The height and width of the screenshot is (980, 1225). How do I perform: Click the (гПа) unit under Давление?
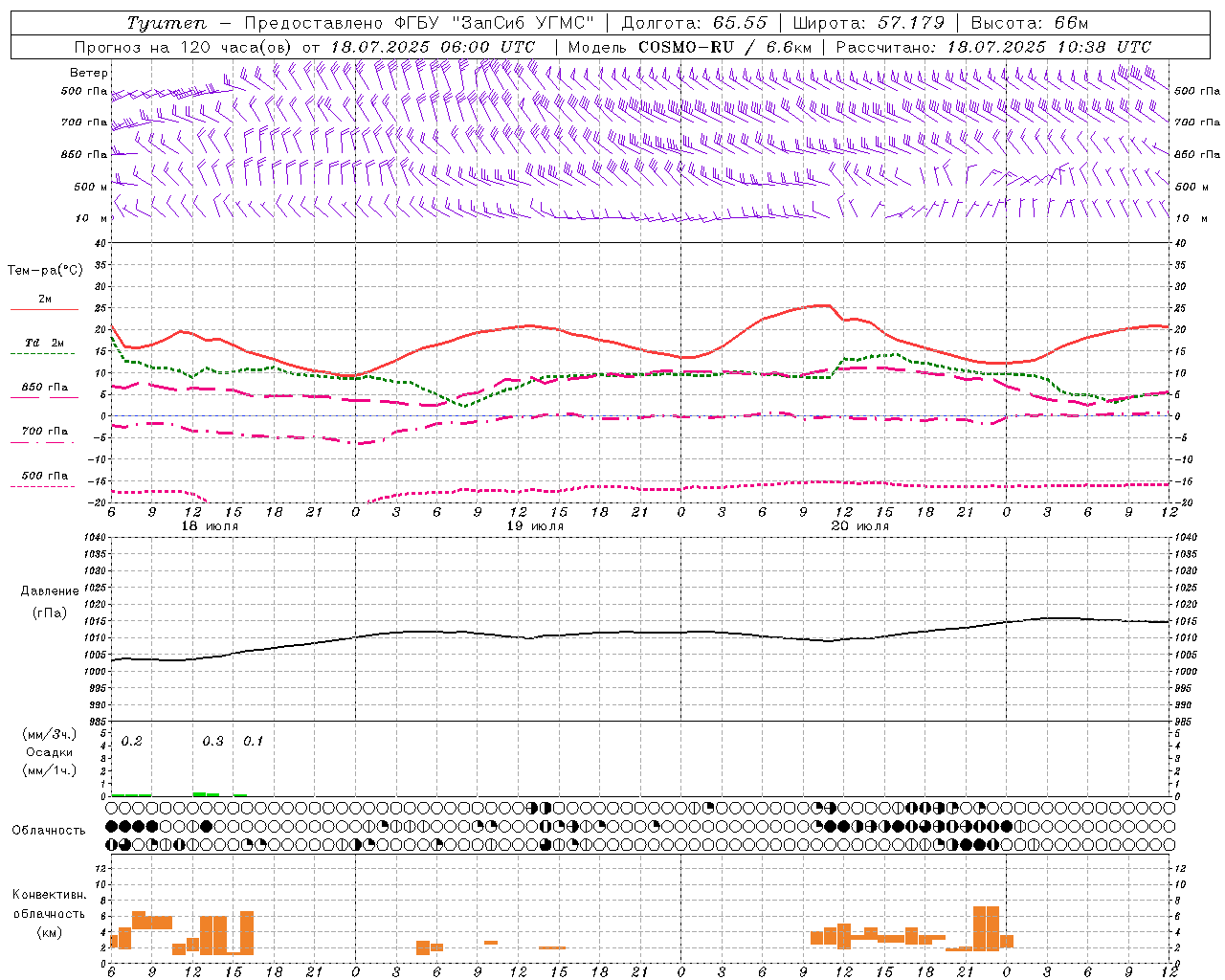pos(49,612)
